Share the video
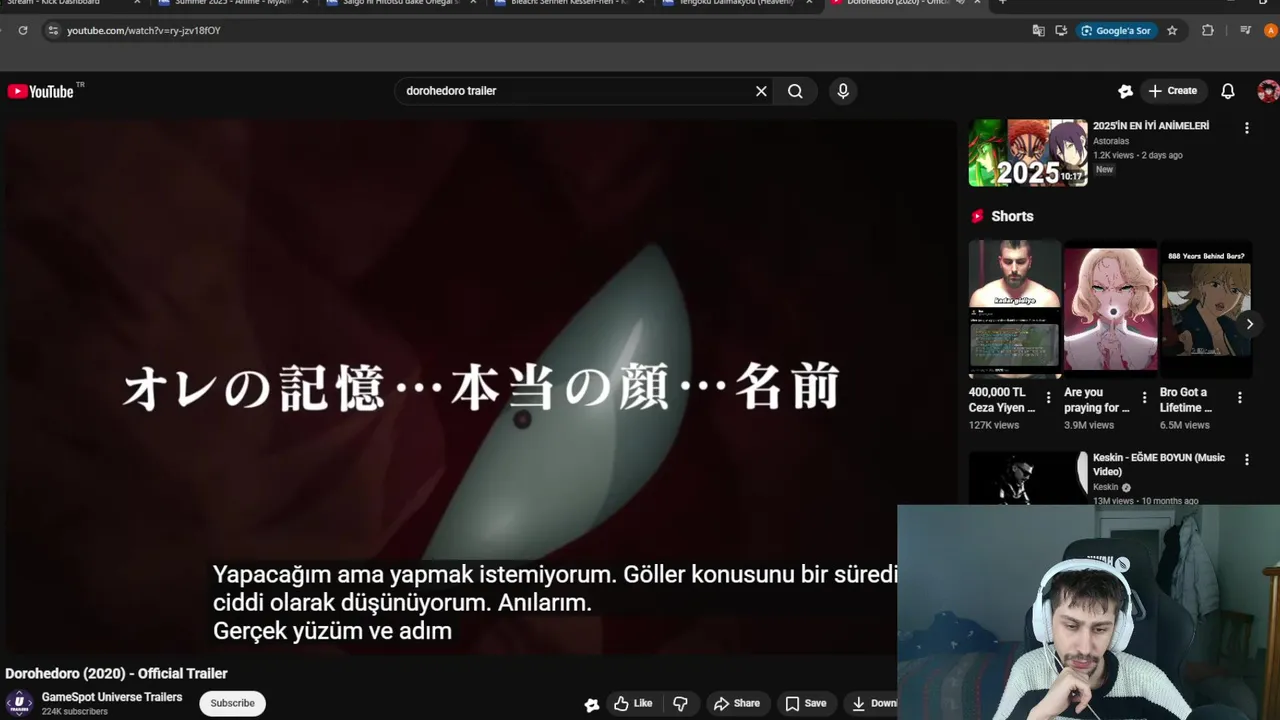The width and height of the screenshot is (1280, 720). pos(736,704)
